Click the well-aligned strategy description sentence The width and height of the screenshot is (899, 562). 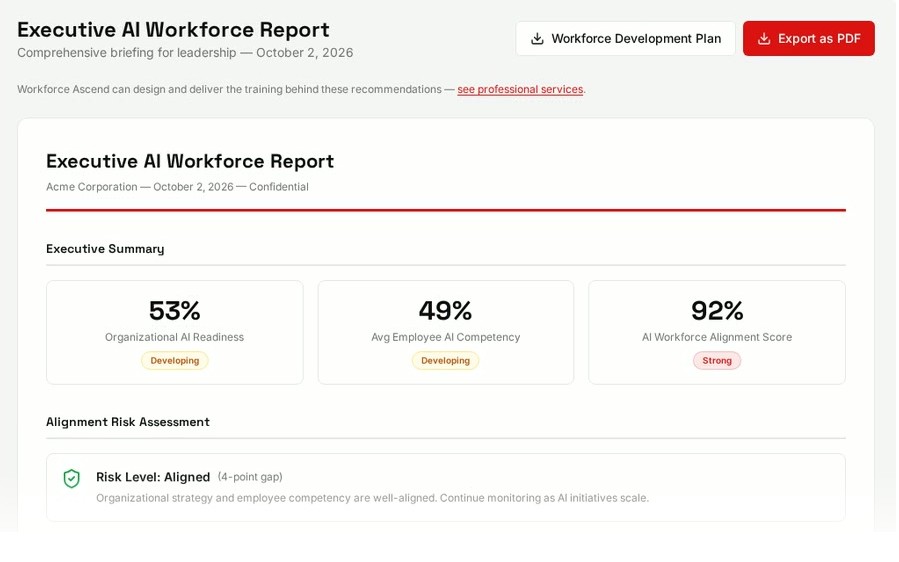coord(372,498)
